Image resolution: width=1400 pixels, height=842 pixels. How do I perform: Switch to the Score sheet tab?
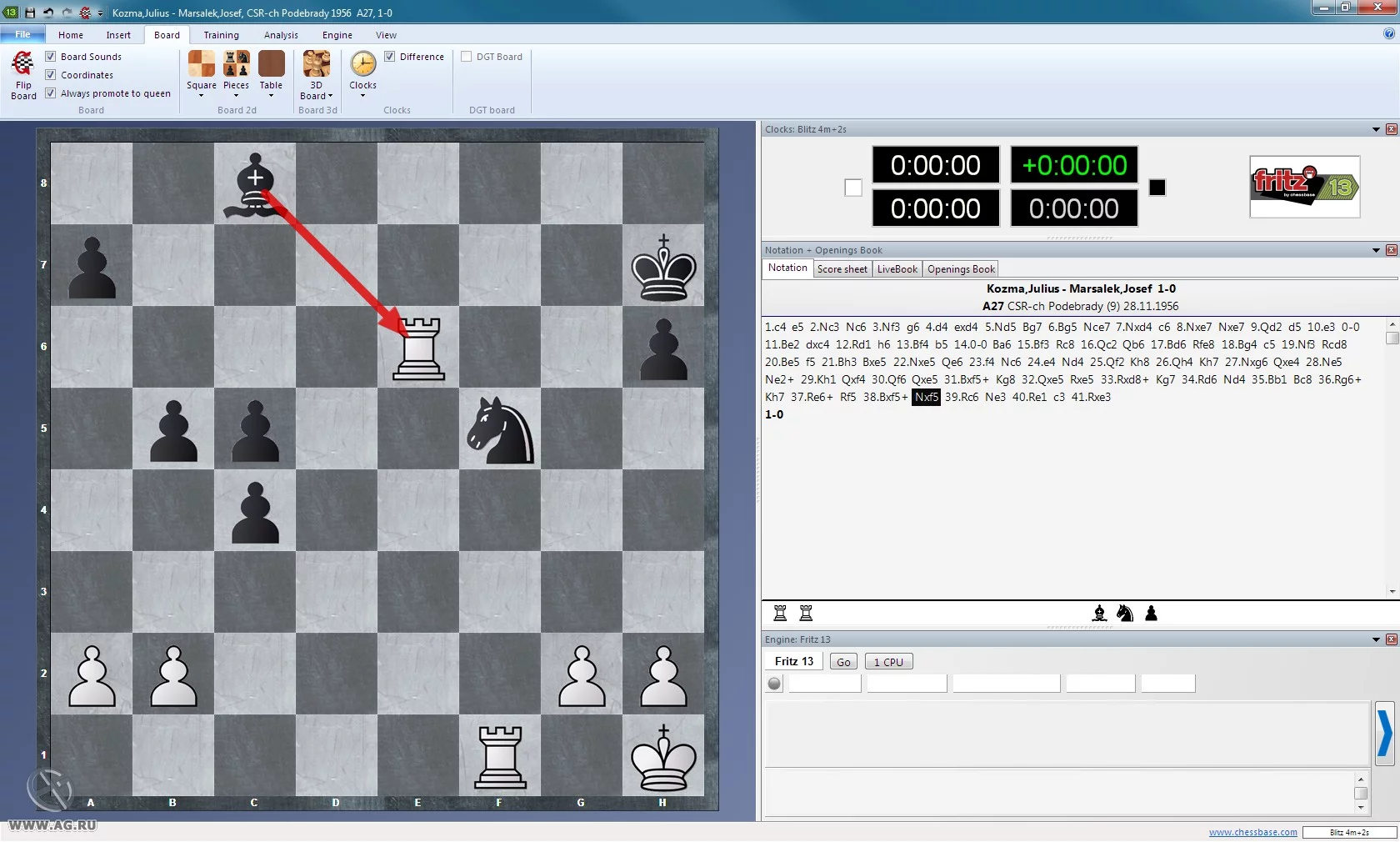point(842,269)
